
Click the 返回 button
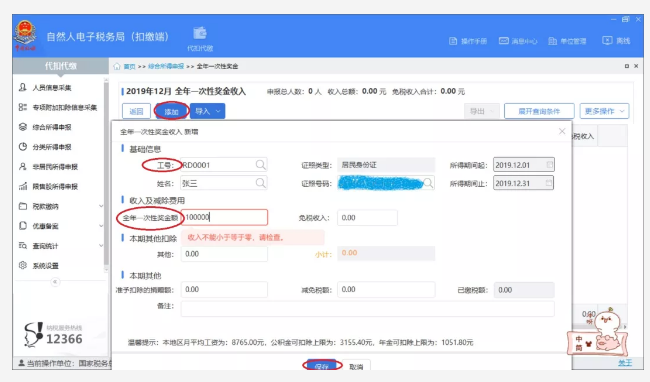[x=136, y=111]
